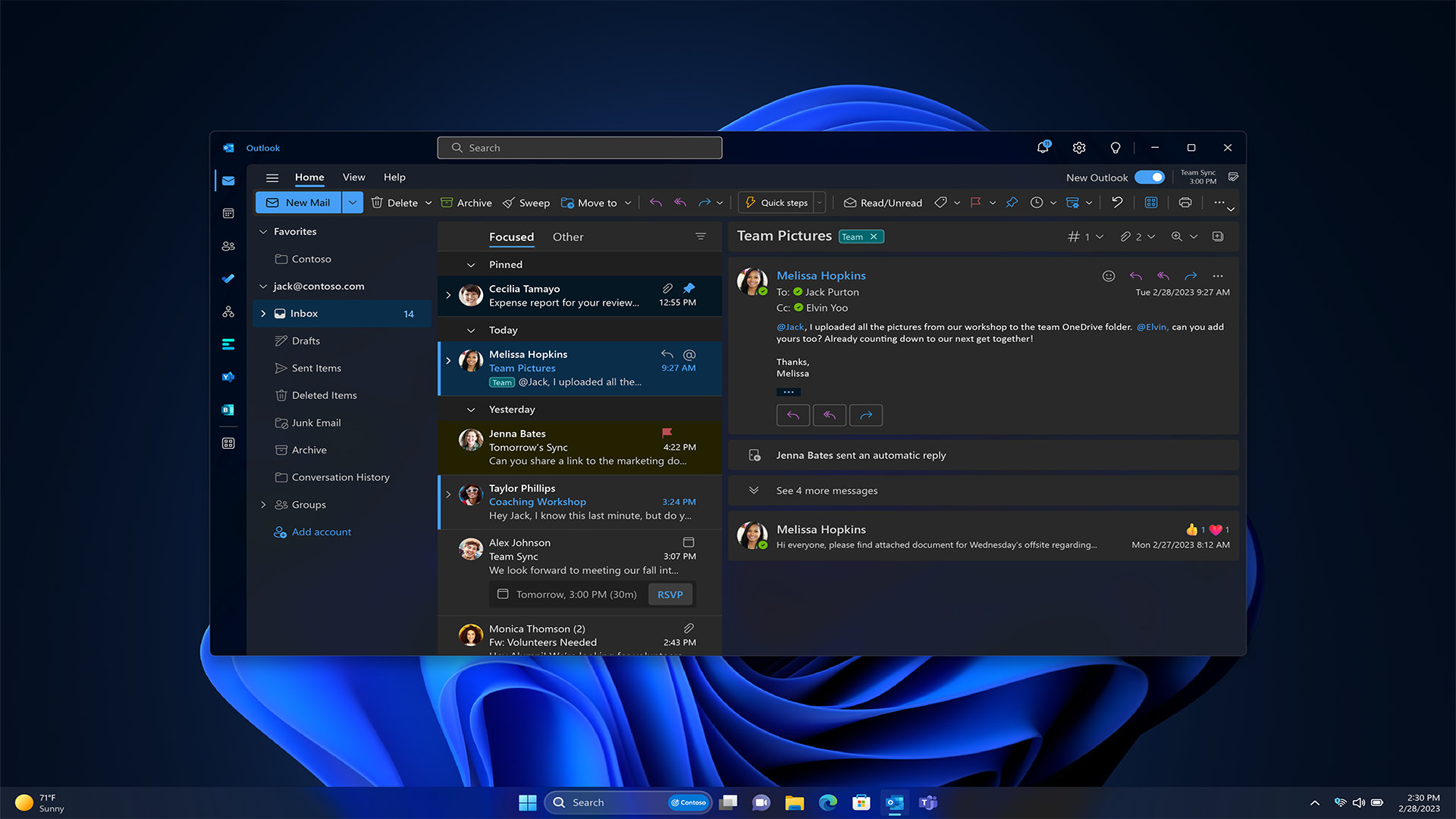Collapse the Yesterday group in message list
This screenshot has width=1456, height=819.
pos(471,410)
